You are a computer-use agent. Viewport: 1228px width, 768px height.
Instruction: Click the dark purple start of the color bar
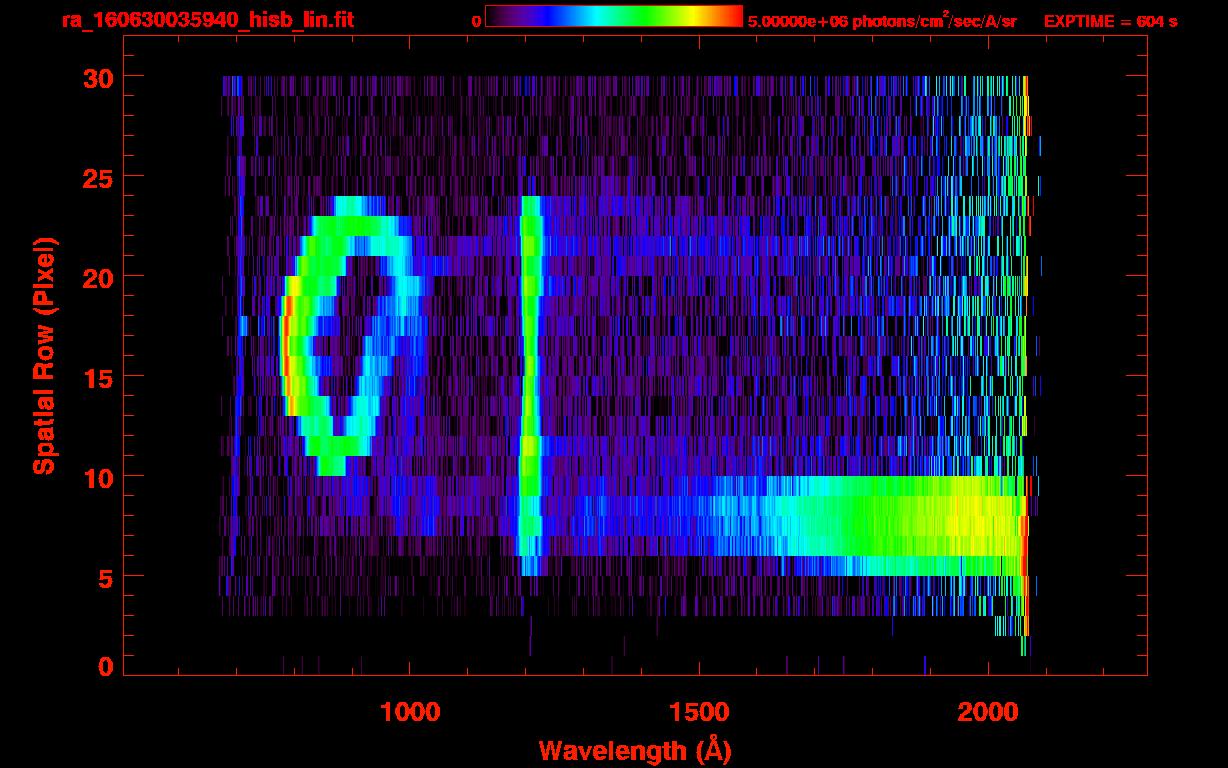pos(497,16)
